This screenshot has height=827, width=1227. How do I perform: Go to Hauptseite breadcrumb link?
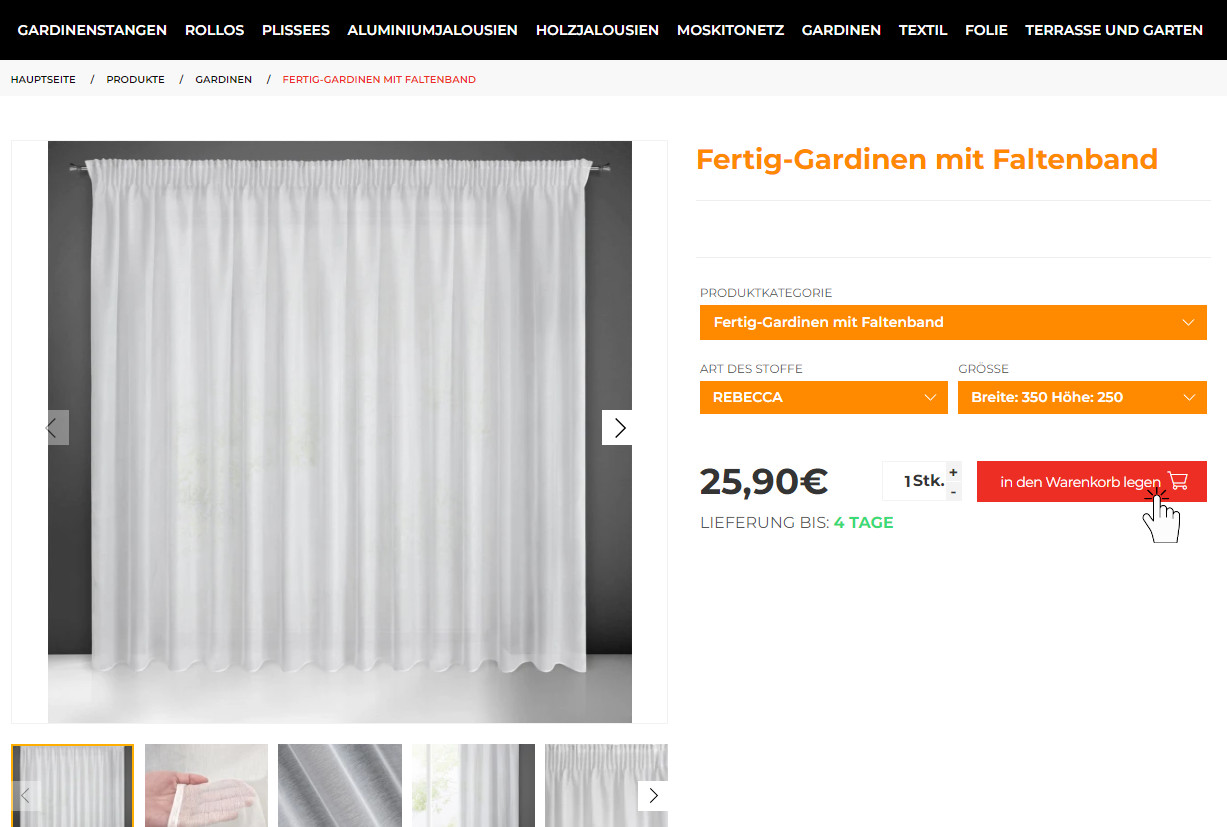pos(43,79)
